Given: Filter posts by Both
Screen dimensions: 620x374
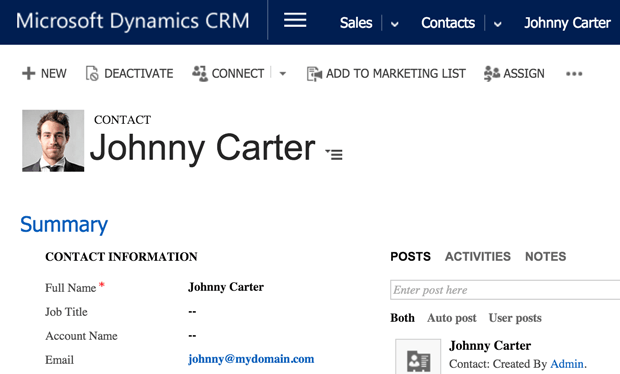Looking at the screenshot, I should tap(403, 318).
